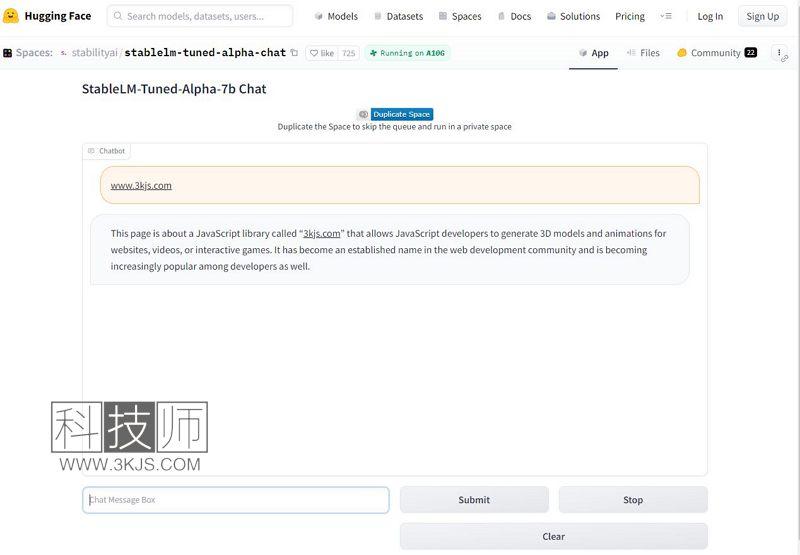Image resolution: width=800 pixels, height=555 pixels.
Task: Expand the more navigation options menu
Action: coord(666,16)
